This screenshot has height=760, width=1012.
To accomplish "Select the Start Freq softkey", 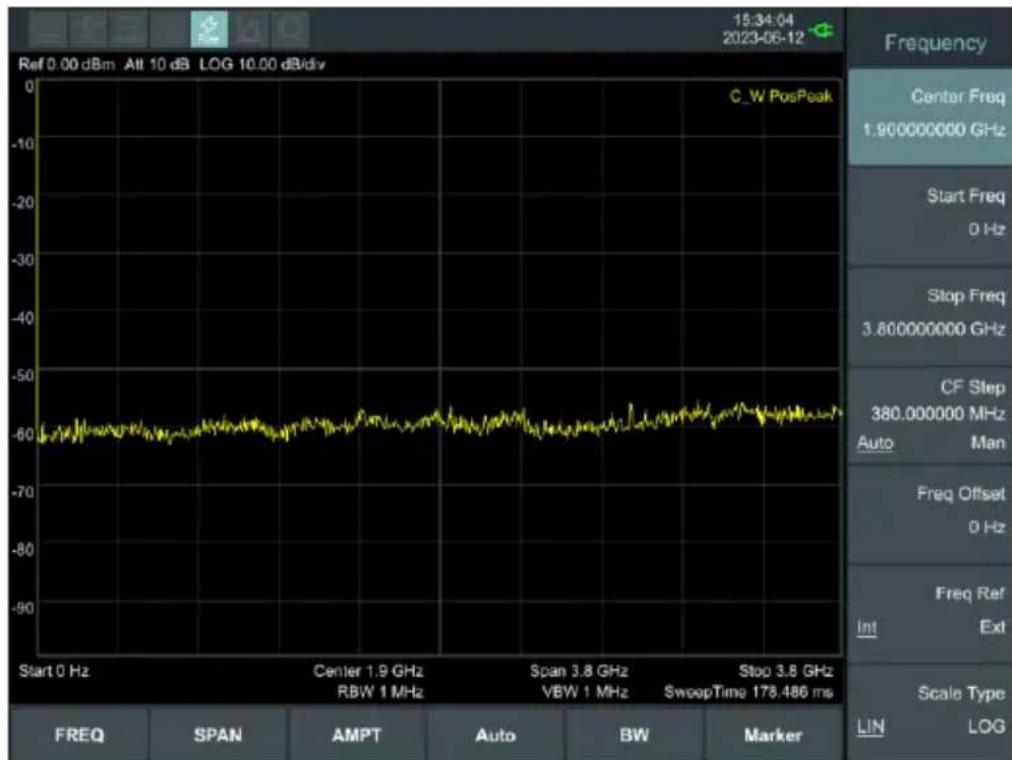I will 930,214.
